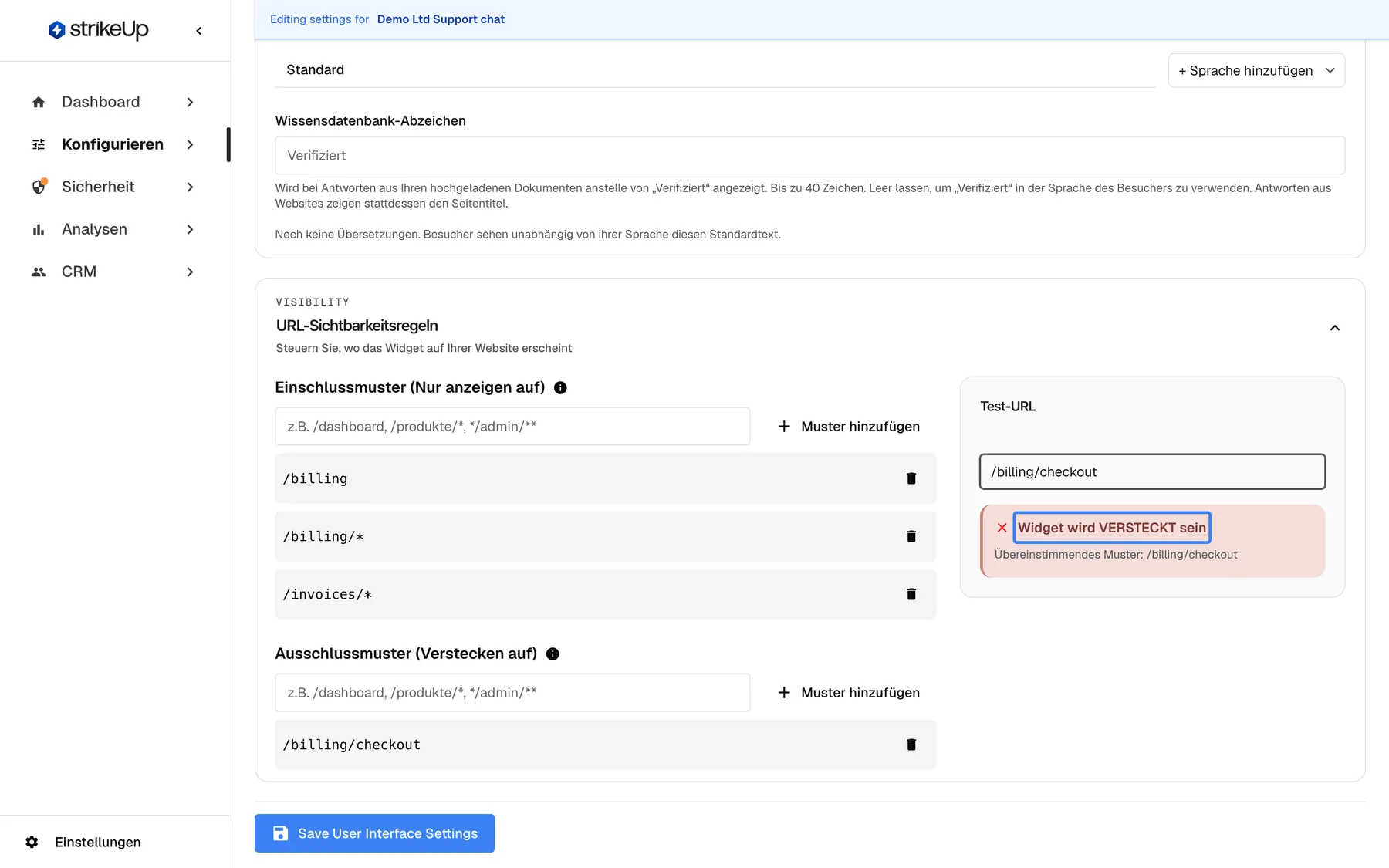Screen dimensions: 1389x868
Task: Click the CRM people icon
Action: point(39,272)
